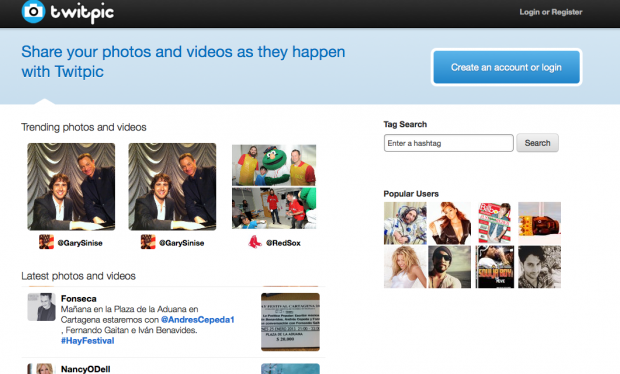Select the orange statue popular user avatar
The image size is (620, 374).
(539, 223)
